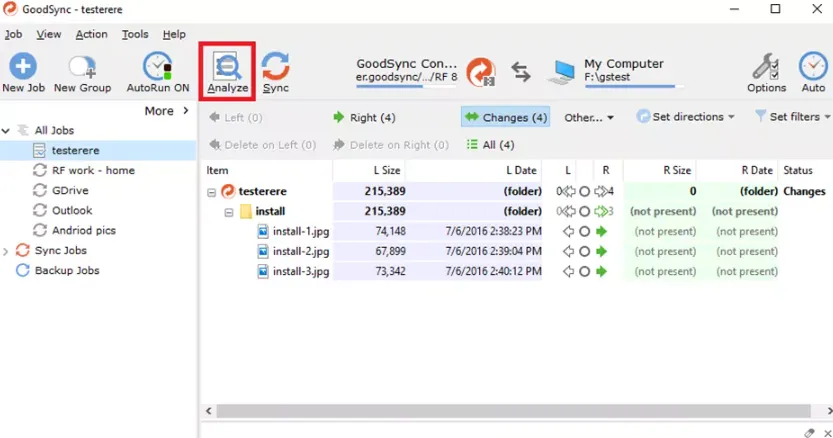Click the Changes (4) filter button
The width and height of the screenshot is (833, 438).
[x=505, y=117]
